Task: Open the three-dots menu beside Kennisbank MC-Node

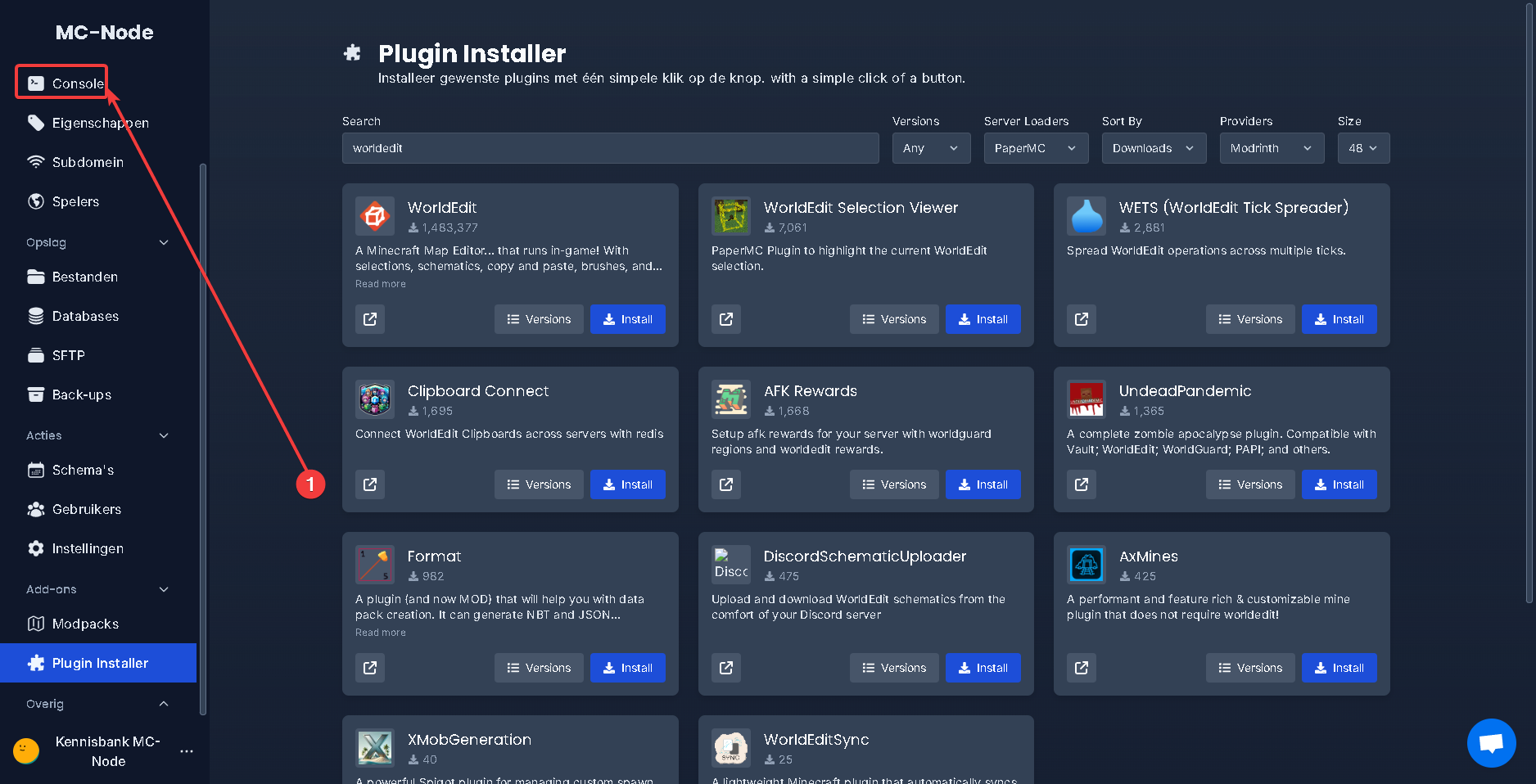Action: click(x=187, y=751)
